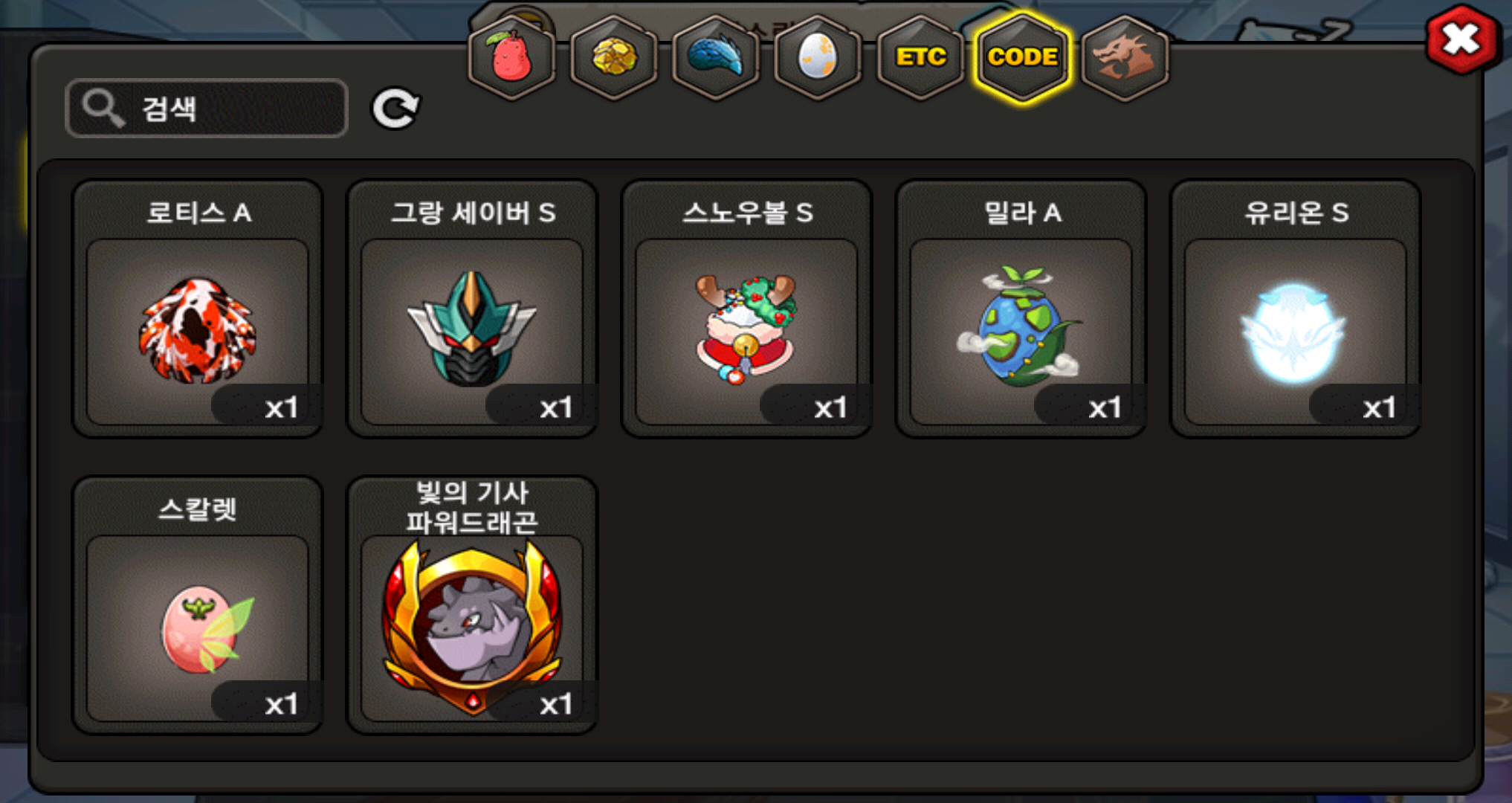Click the 유리온 S name label
The width and height of the screenshot is (1512, 803).
pyautogui.click(x=1296, y=213)
